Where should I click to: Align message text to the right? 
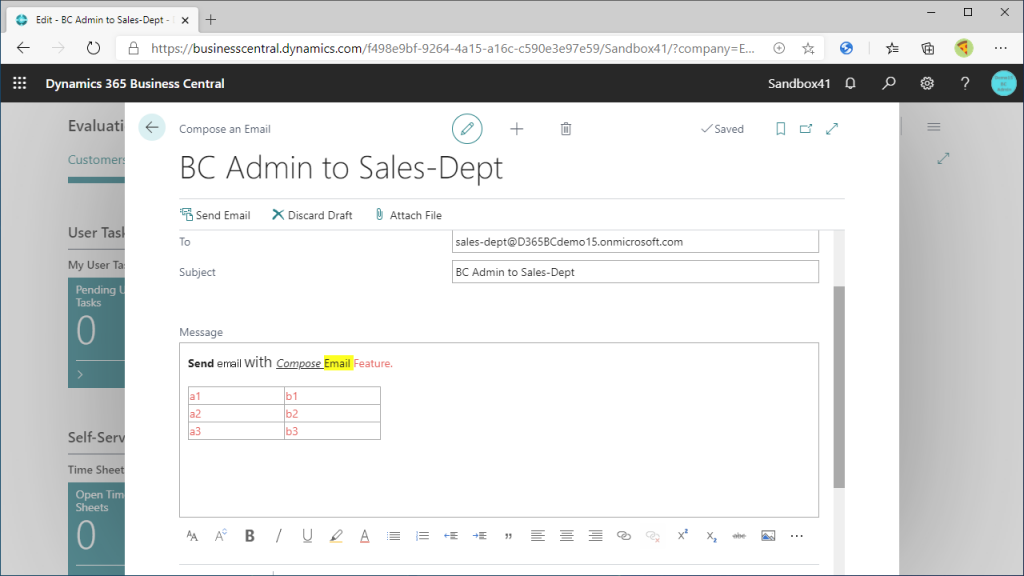(x=595, y=536)
